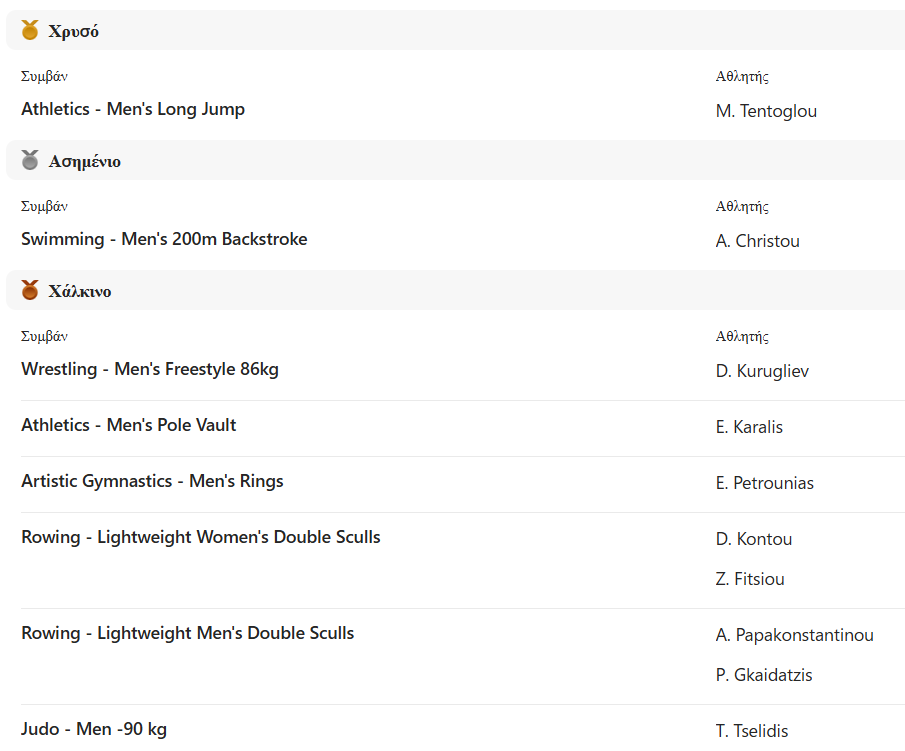Image resolution: width=905 pixels, height=751 pixels.
Task: View athlete A. Christou
Action: 757,241
